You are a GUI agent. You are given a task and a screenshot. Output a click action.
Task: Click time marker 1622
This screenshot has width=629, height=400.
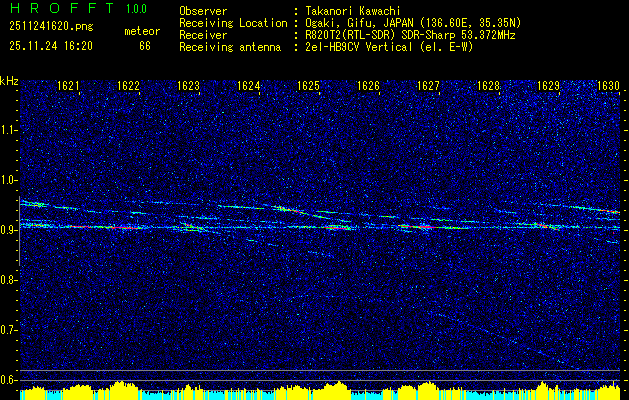128,85
